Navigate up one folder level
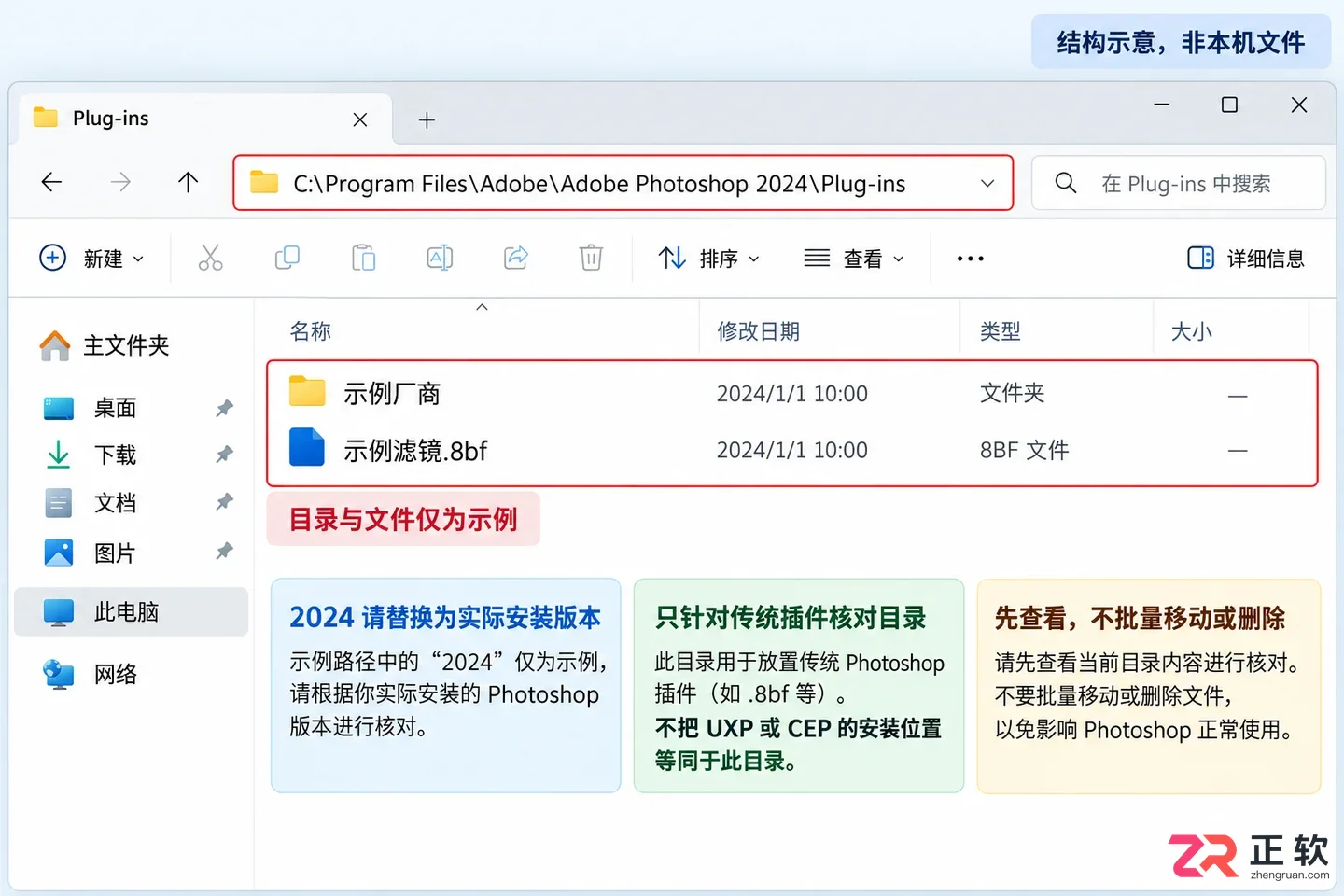This screenshot has height=896, width=1344. pyautogui.click(x=189, y=182)
